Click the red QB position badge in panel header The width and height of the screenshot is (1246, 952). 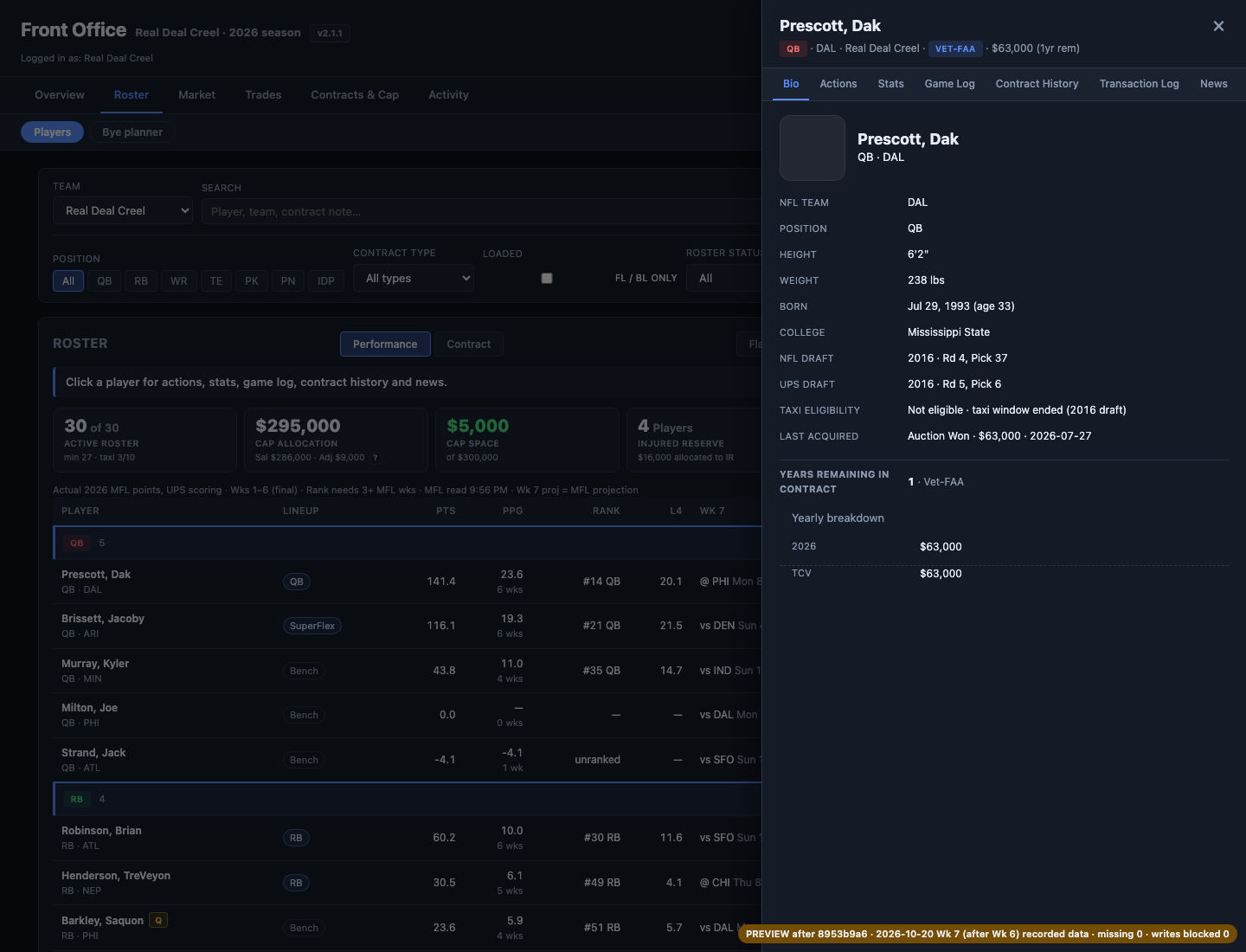[x=793, y=48]
